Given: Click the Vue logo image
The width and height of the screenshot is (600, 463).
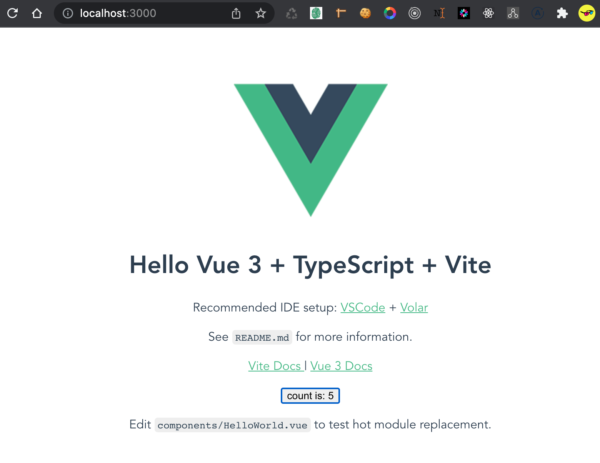Looking at the screenshot, I should tap(311, 150).
